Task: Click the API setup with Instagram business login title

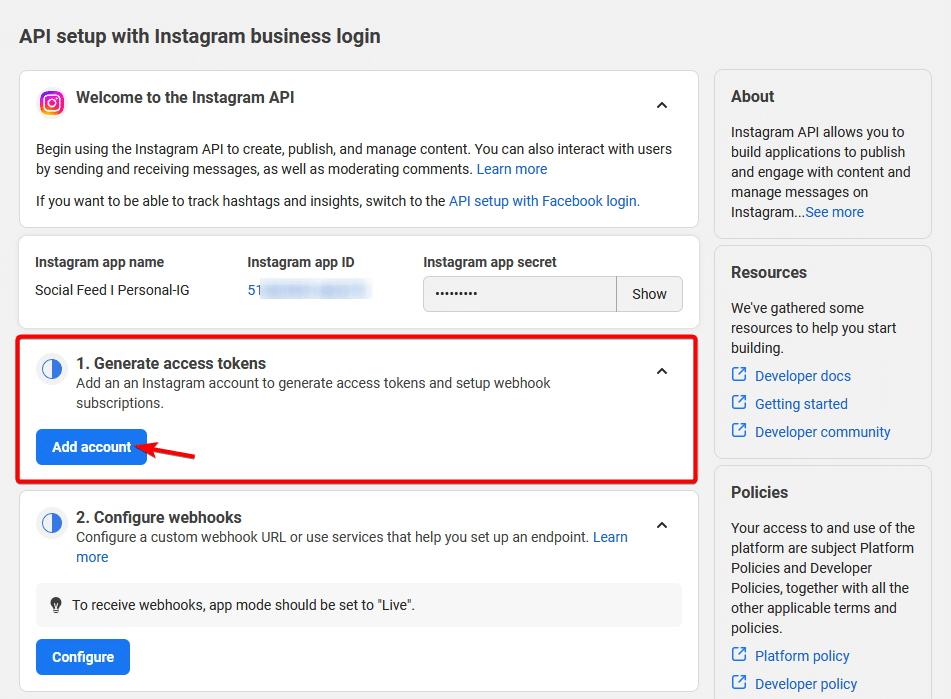Action: point(200,36)
